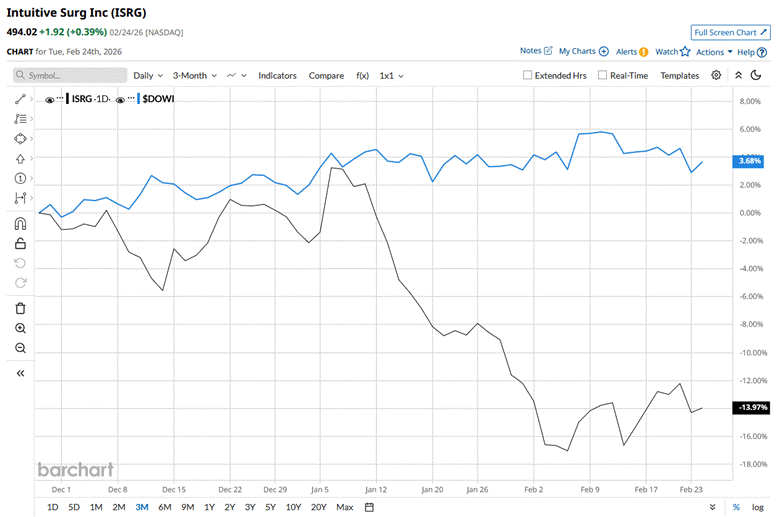780x517 pixels.
Task: Select the 6M range tab
Action: tap(165, 507)
